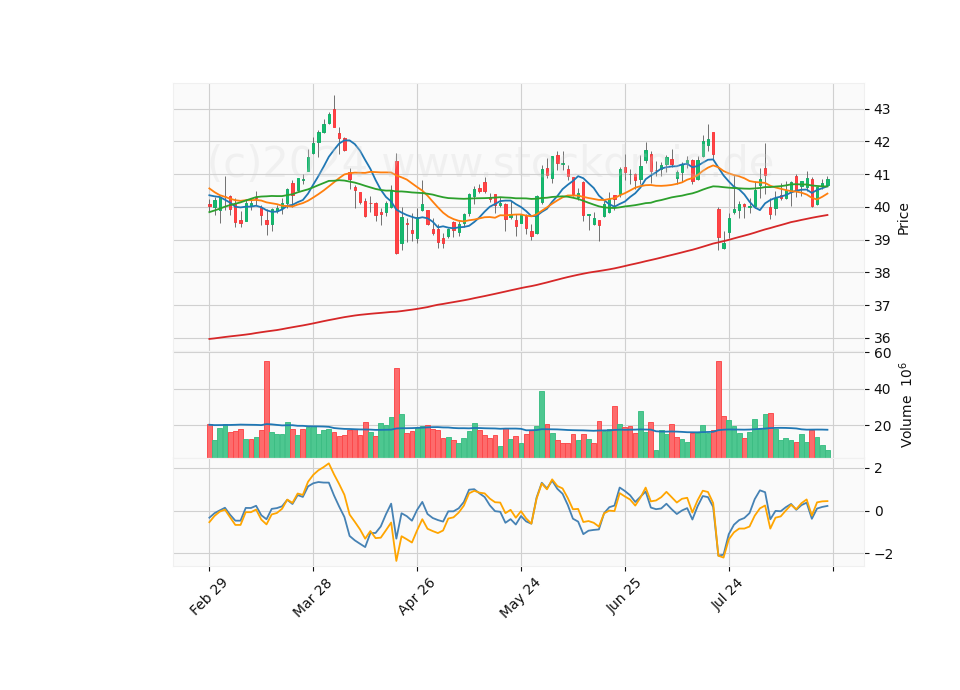The height and width of the screenshot is (690, 960).
Task: Click the 43 price axis value
Action: click(882, 110)
